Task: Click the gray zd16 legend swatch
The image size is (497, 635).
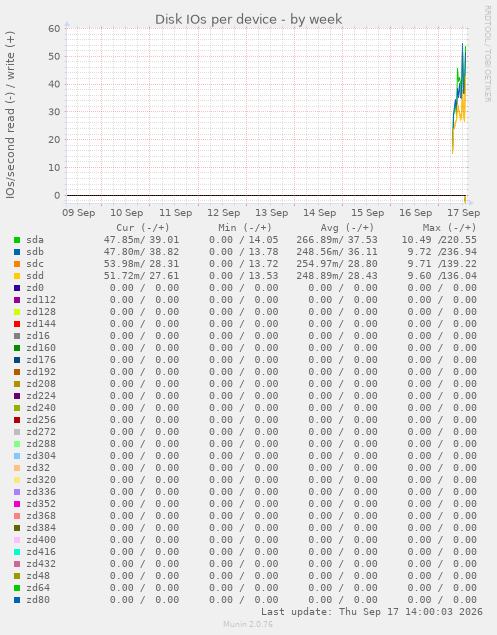Action: coord(17,336)
